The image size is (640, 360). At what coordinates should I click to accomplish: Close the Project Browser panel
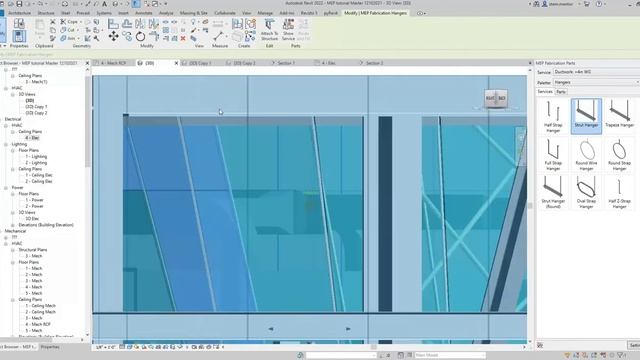coord(87,63)
